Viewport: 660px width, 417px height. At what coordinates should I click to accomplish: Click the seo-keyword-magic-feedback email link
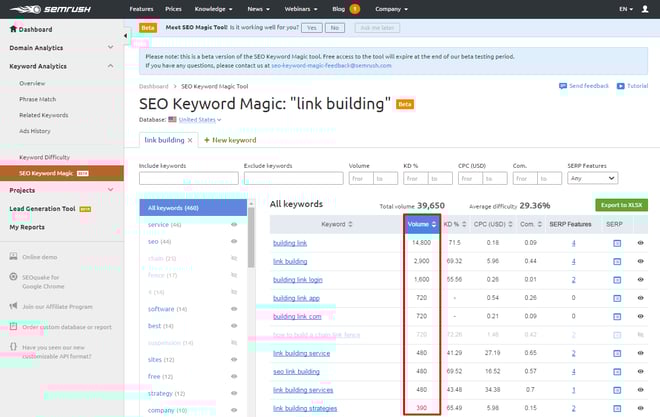click(x=331, y=66)
